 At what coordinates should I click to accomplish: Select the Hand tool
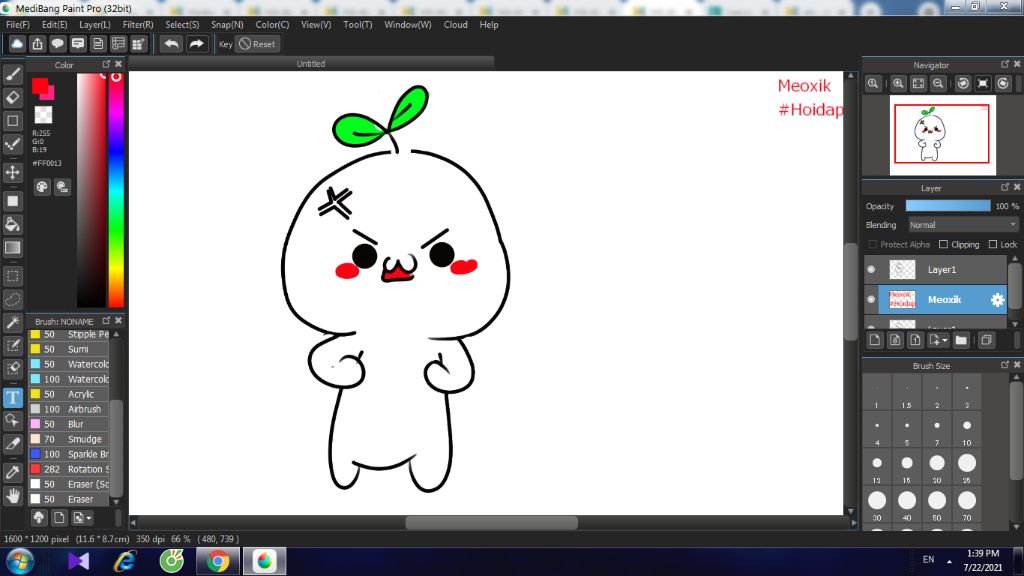click(12, 496)
